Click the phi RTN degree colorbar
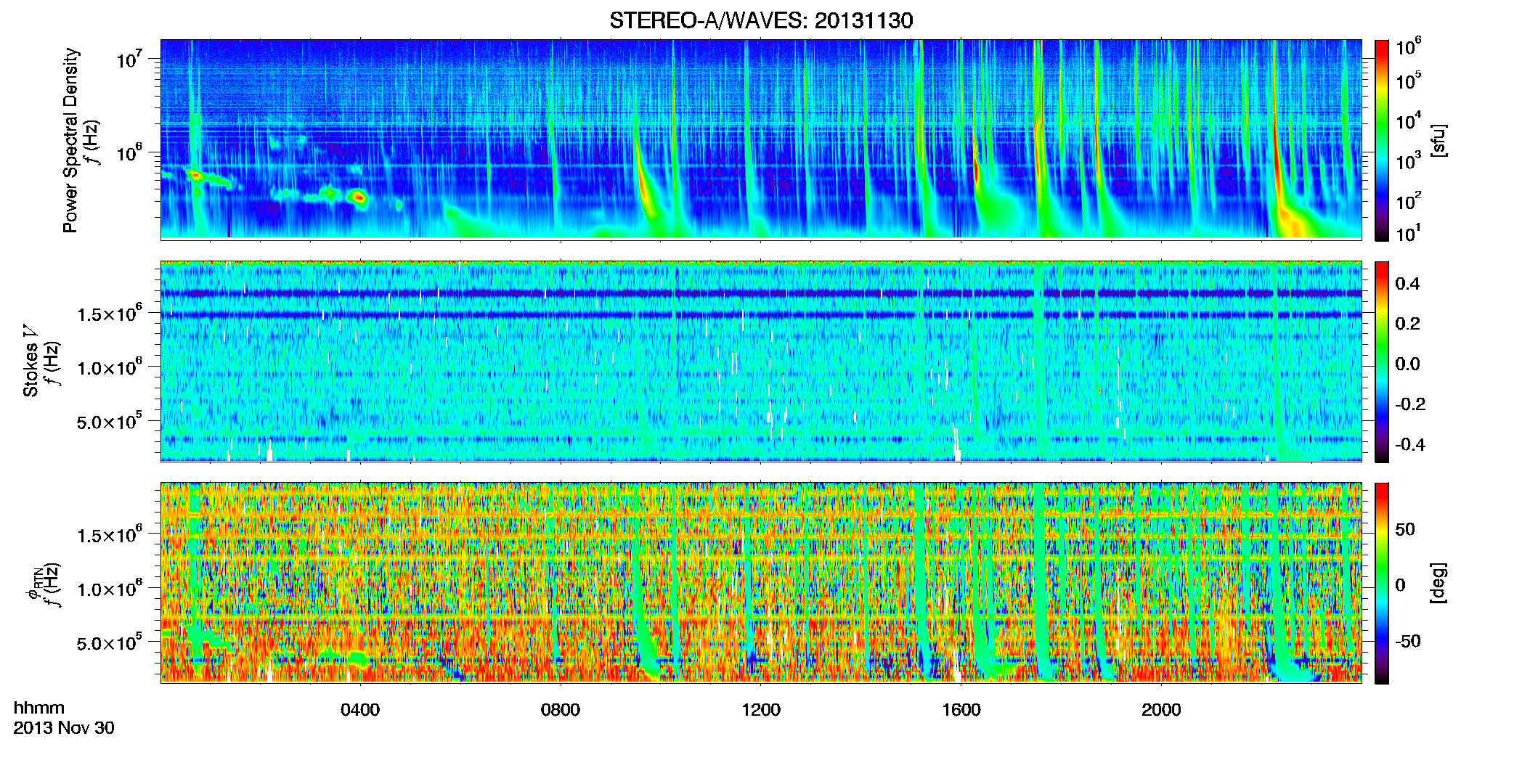This screenshot has height=784, width=1522. [x=1382, y=583]
